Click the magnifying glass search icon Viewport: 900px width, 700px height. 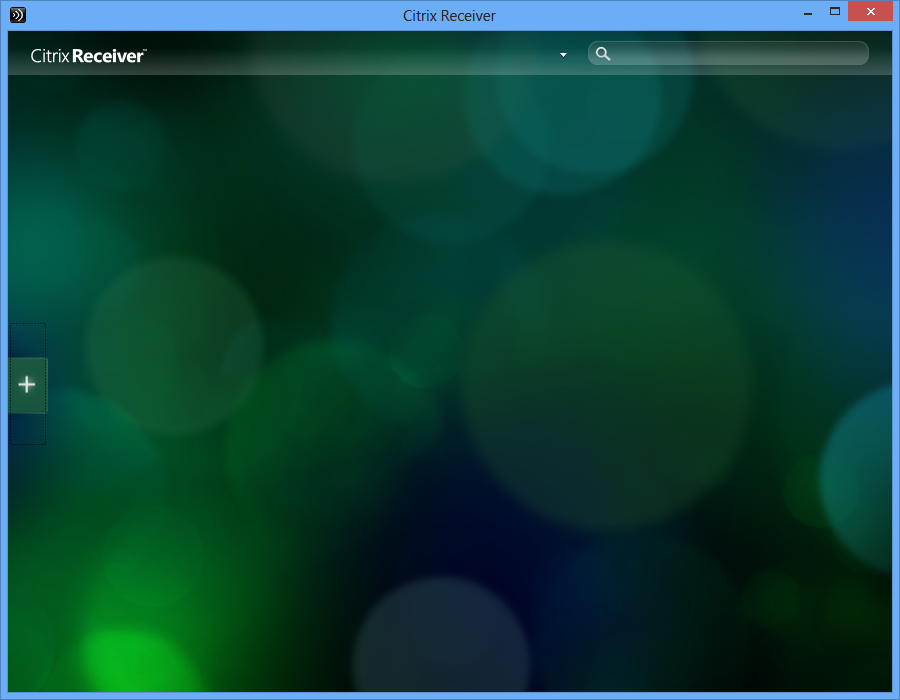(x=603, y=54)
